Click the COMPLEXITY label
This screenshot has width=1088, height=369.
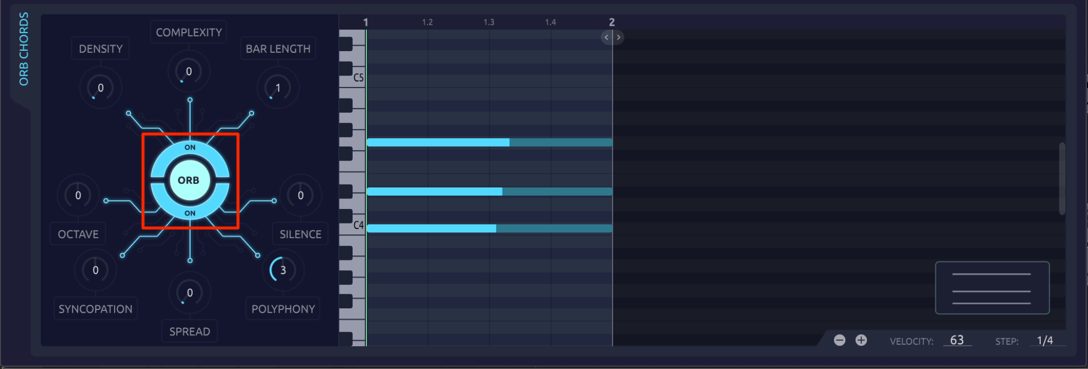point(189,33)
